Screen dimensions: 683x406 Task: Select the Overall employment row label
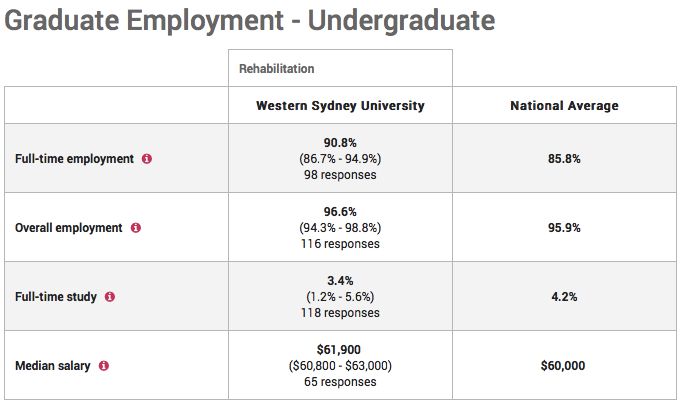(69, 228)
